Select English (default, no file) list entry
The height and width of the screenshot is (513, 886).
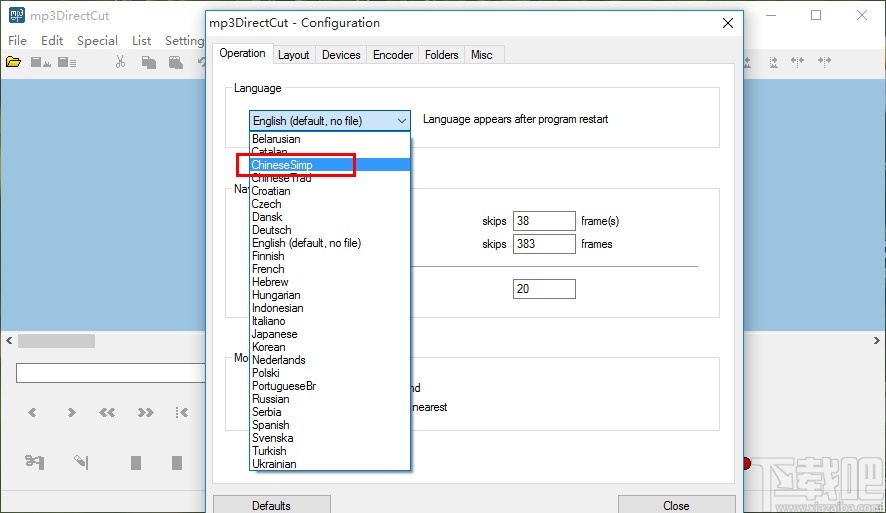pos(329,243)
